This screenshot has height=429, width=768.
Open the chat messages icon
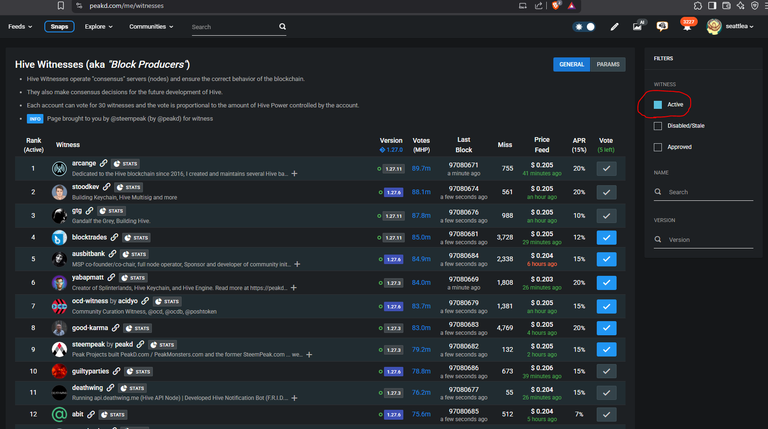[662, 26]
